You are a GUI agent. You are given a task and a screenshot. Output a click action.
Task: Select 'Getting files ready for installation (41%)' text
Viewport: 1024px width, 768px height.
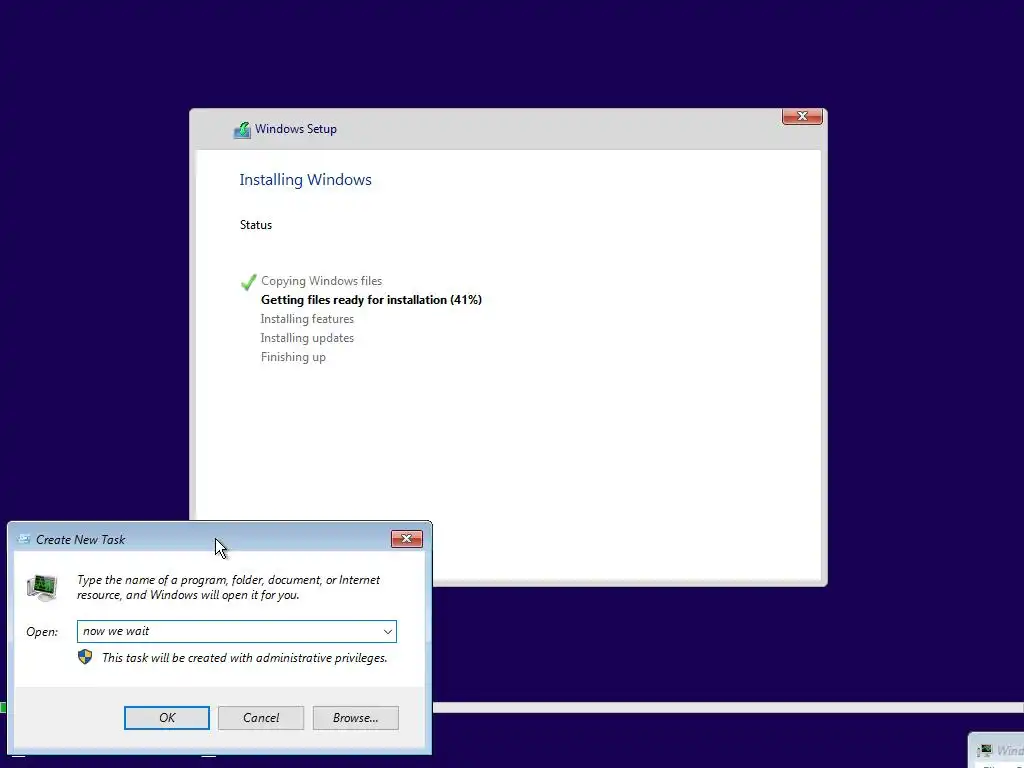[371, 300]
